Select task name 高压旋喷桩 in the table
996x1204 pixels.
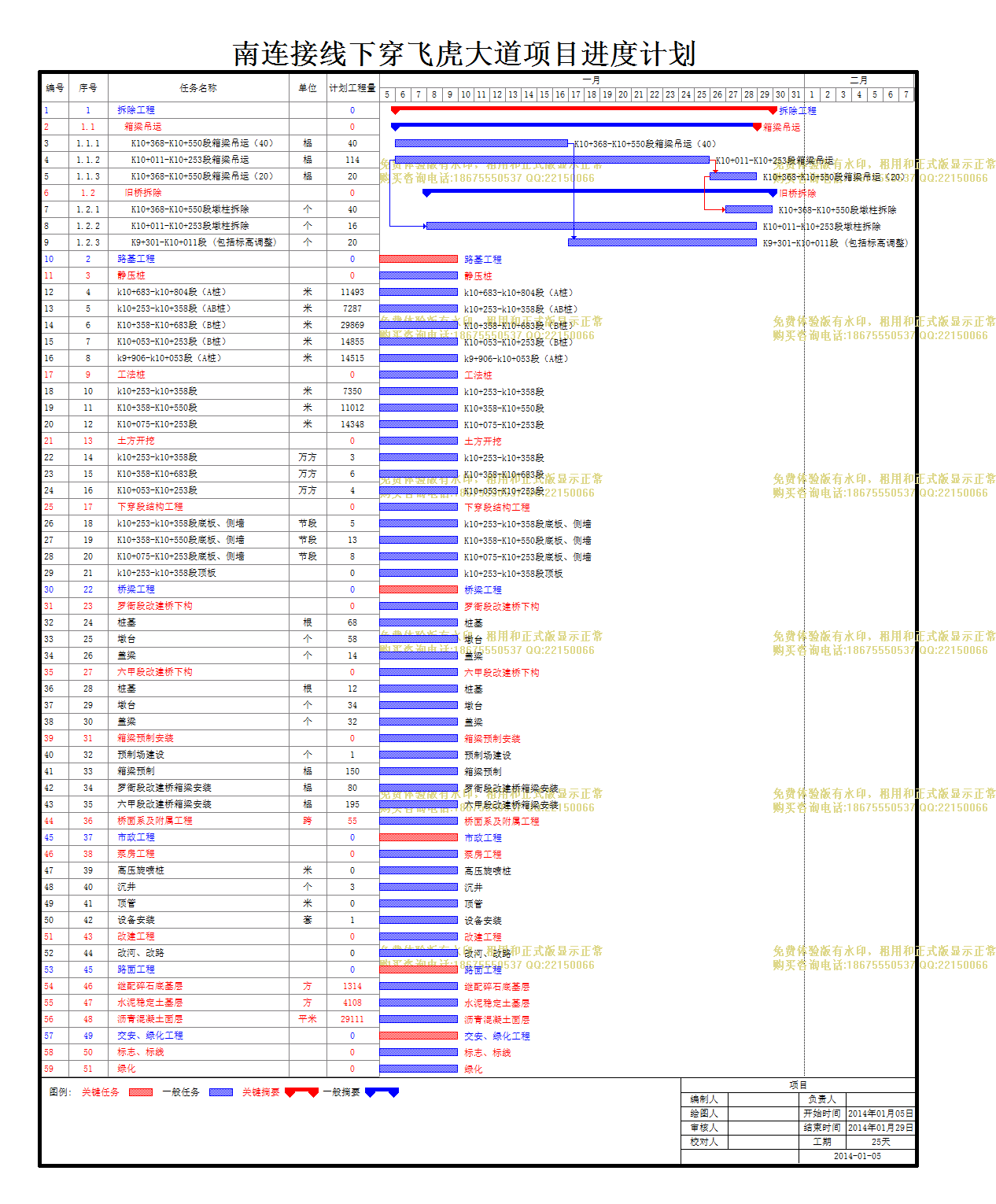[x=141, y=870]
